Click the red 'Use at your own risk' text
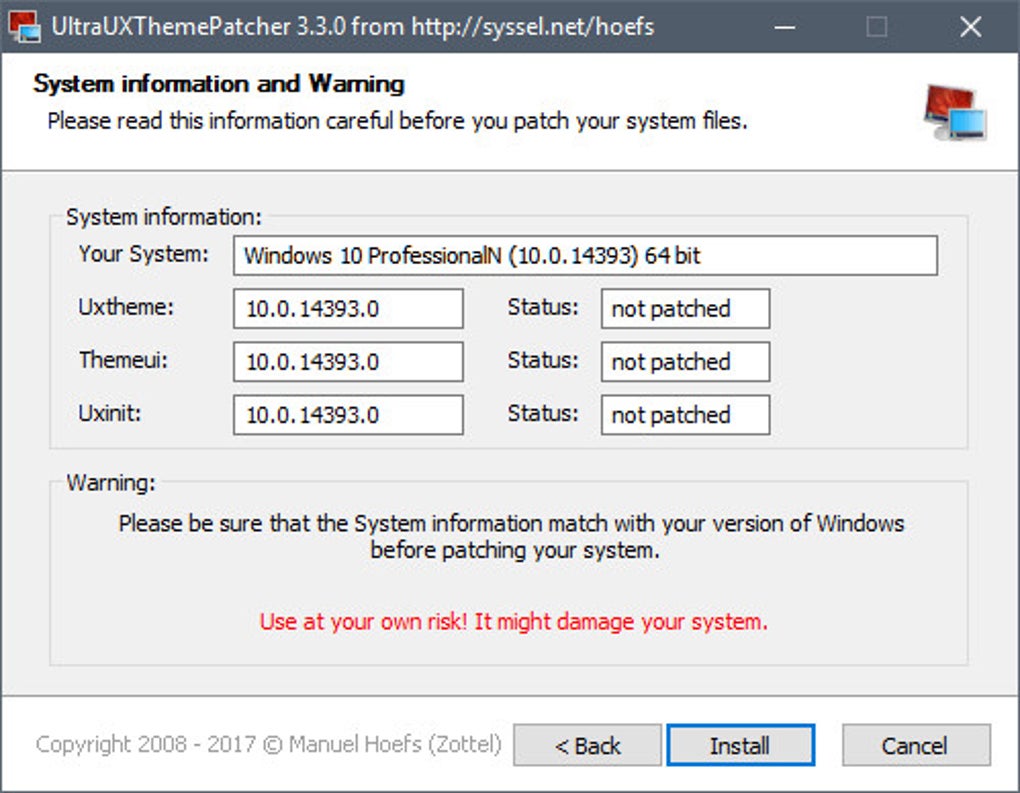Screen dimensions: 1020x793 (513, 621)
